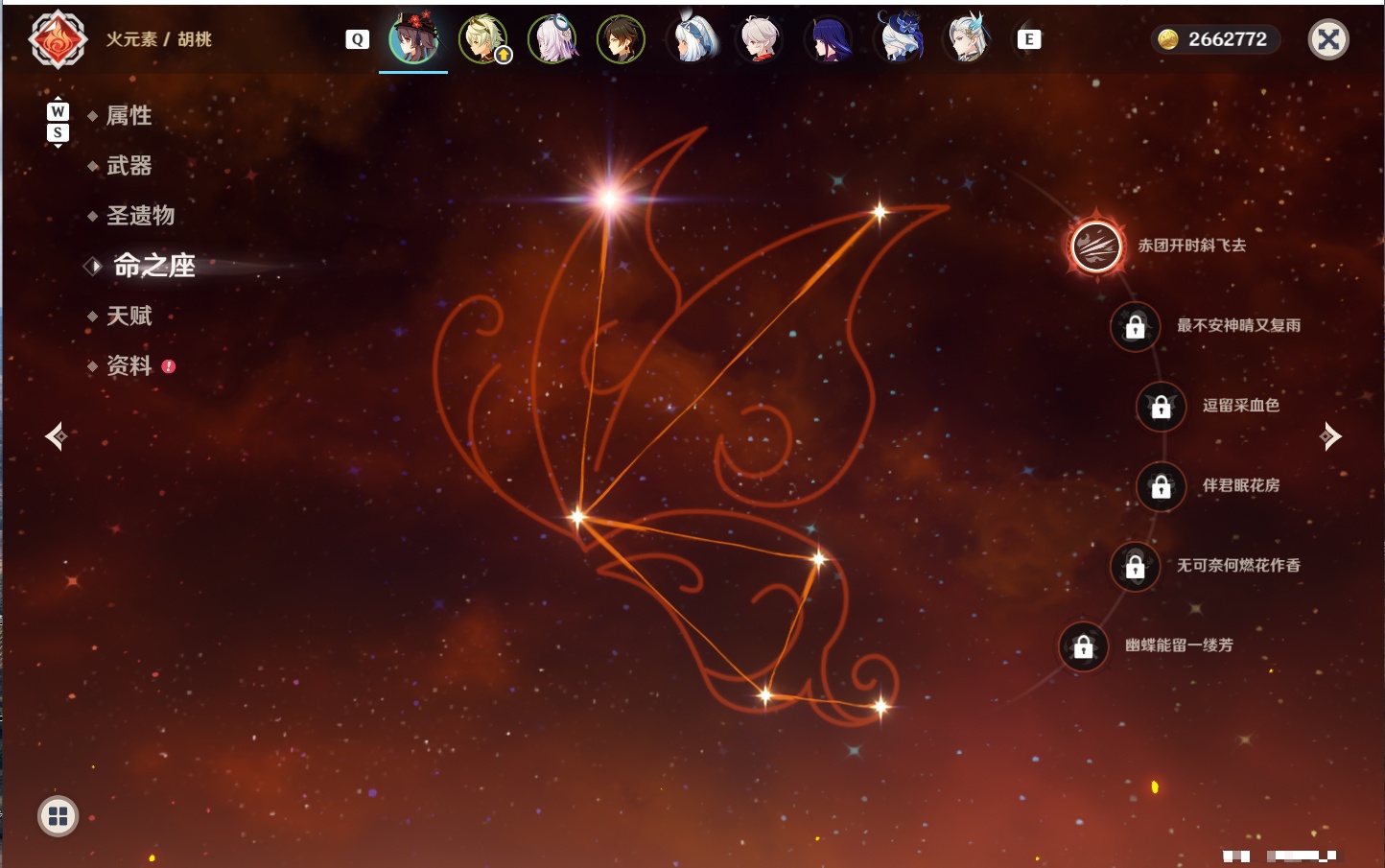Open the 资料 profile menu
1385x868 pixels.
coord(129,365)
